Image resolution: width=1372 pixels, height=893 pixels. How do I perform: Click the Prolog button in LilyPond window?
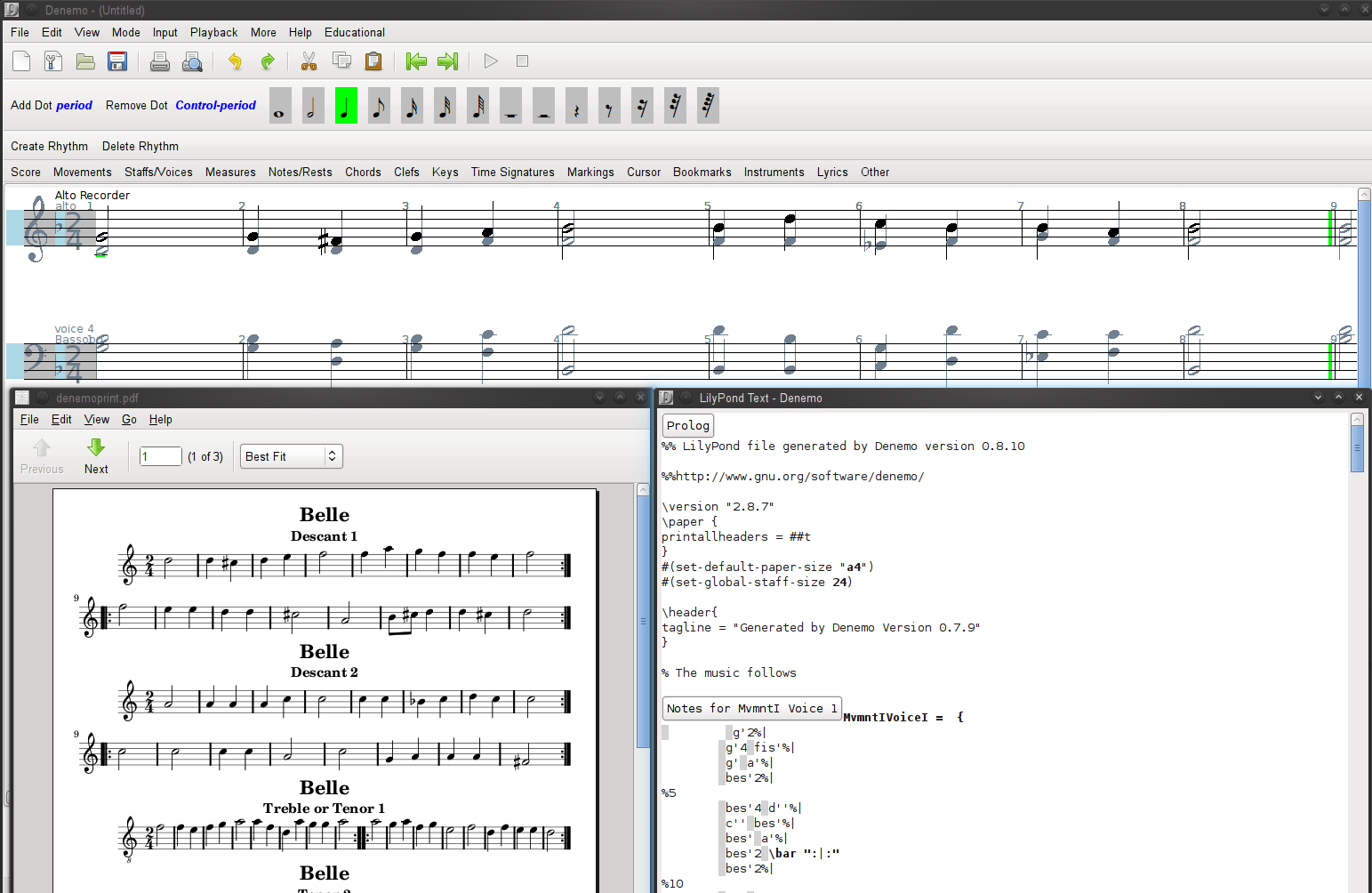pos(687,426)
